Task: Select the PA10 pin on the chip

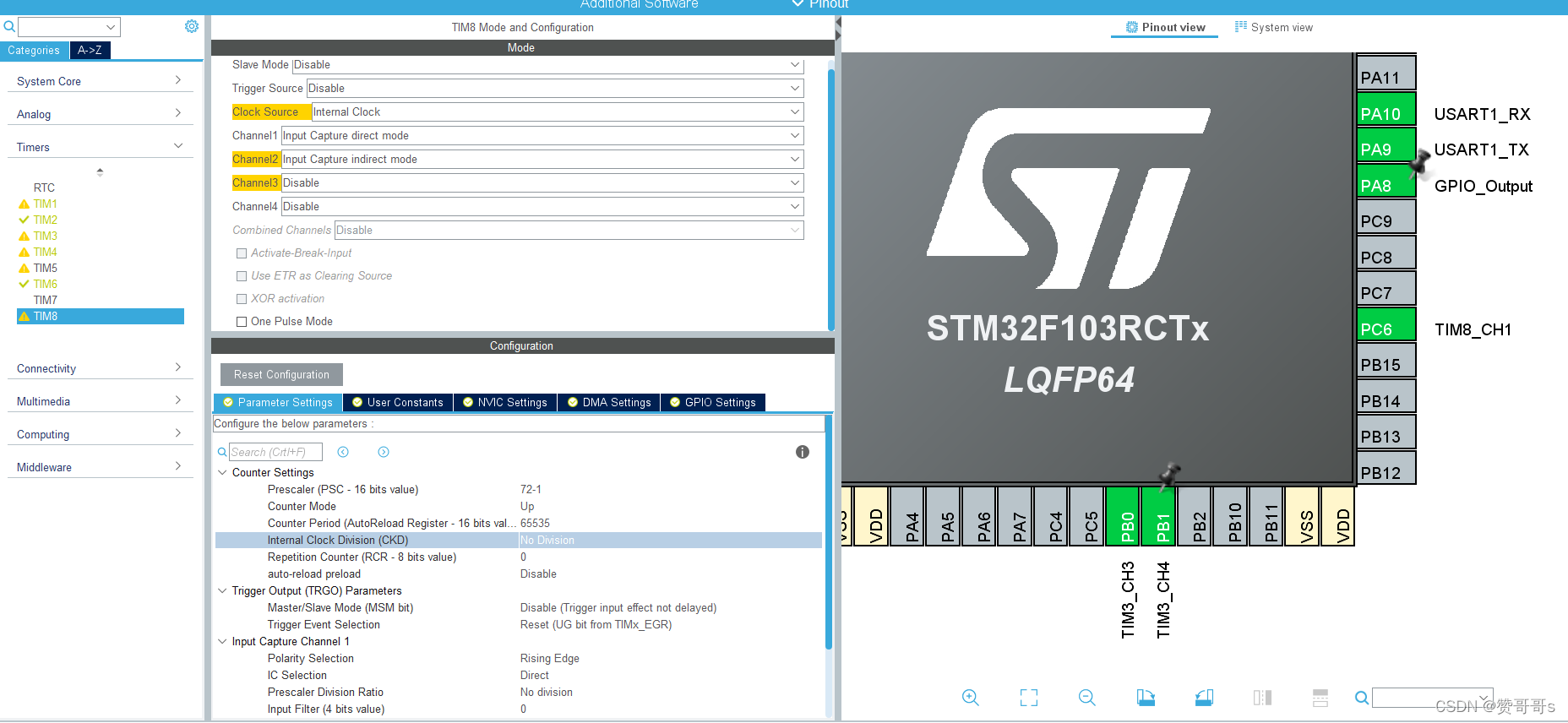Action: pyautogui.click(x=1386, y=110)
